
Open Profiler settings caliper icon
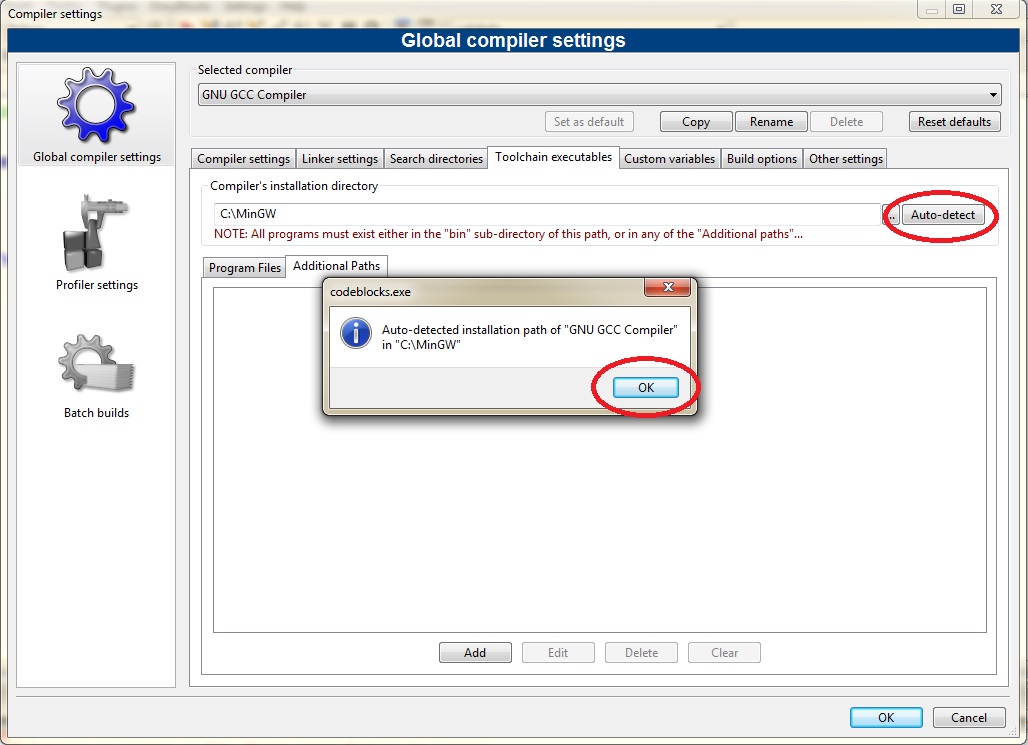(95, 233)
